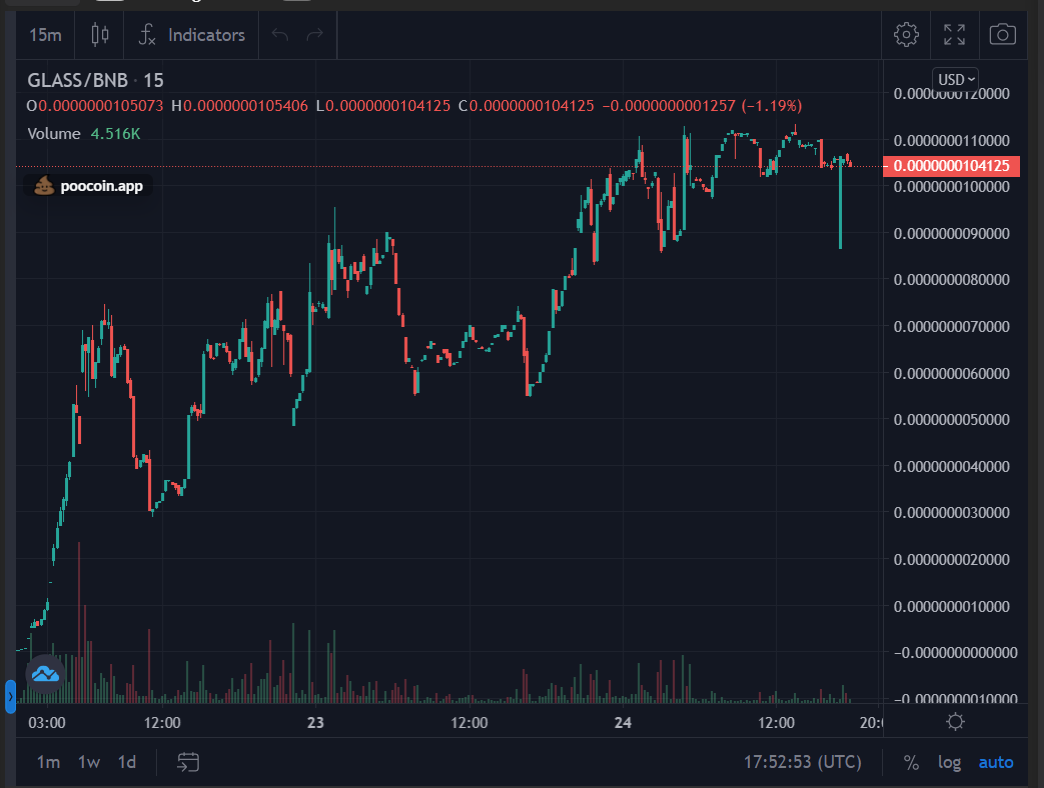Image resolution: width=1044 pixels, height=788 pixels.
Task: Expand the left side panel with the blue arrow
Action: pos(10,697)
